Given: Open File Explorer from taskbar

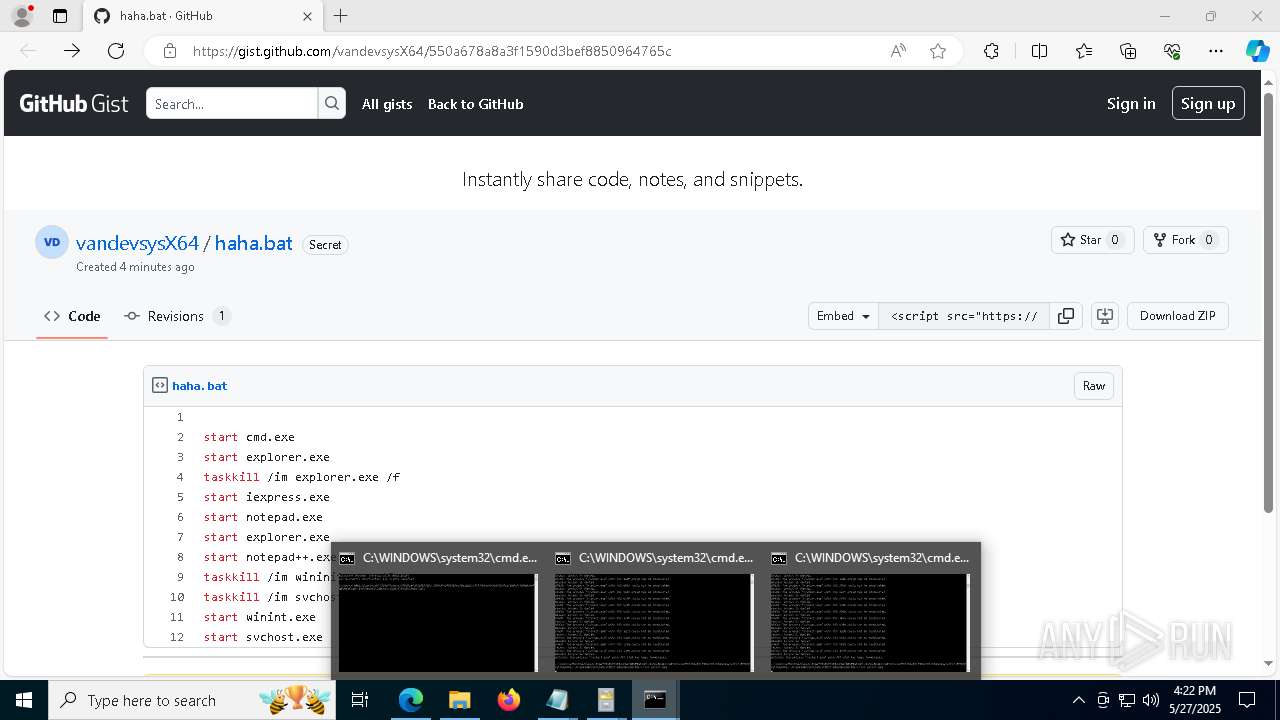Looking at the screenshot, I should click(459, 700).
